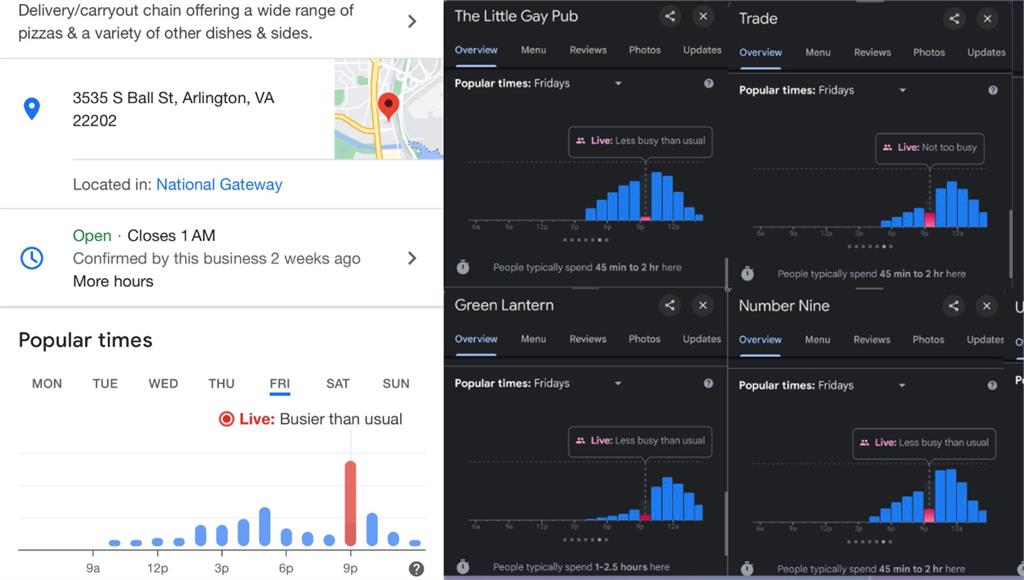Click the Live: Not too busy label for Trade
The image size is (1024, 580).
pos(930,148)
